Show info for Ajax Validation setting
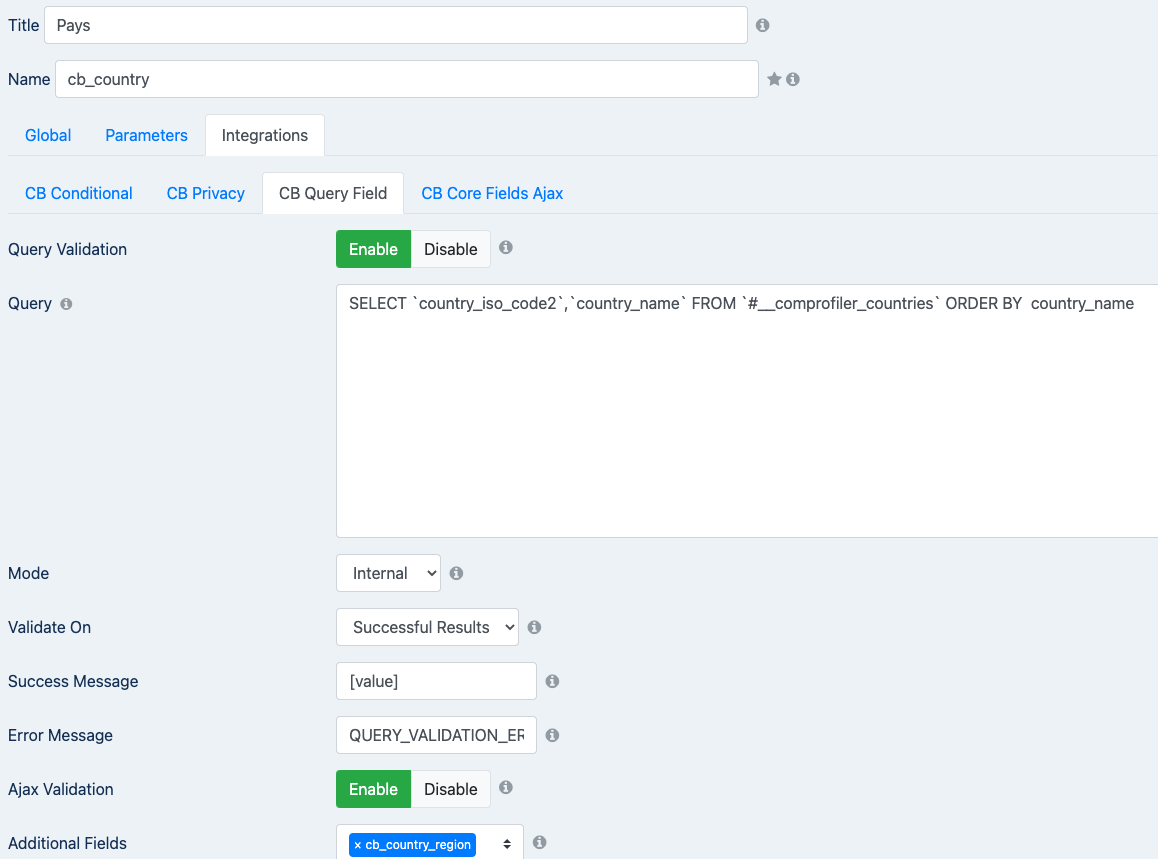The width and height of the screenshot is (1158, 859). 506,787
